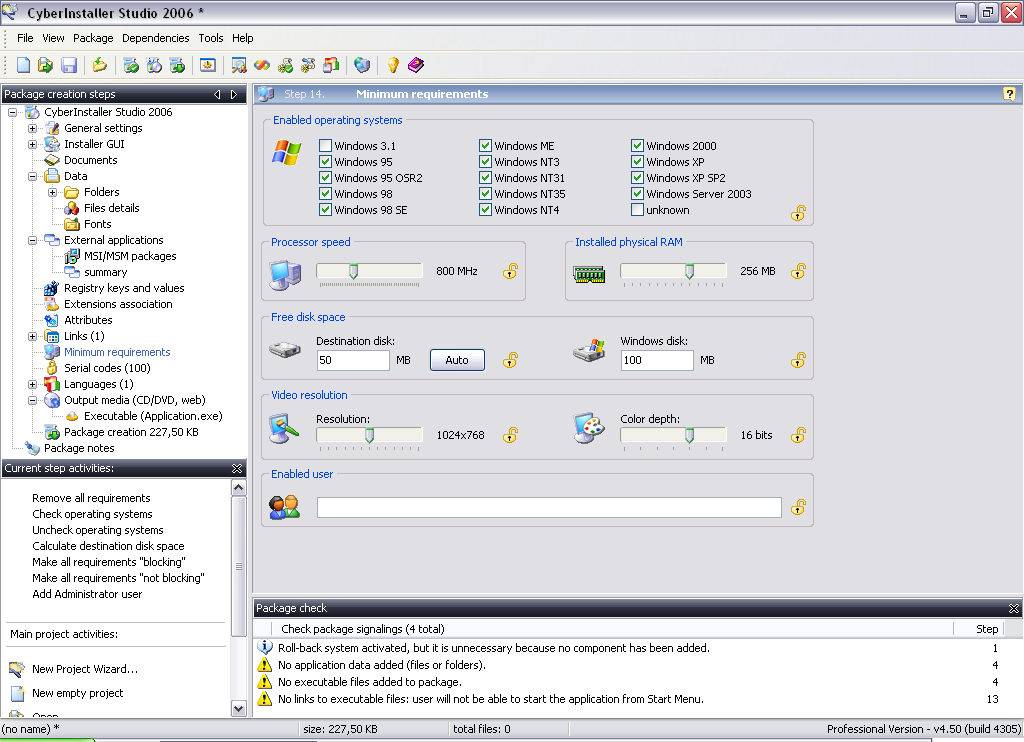Screen dimensions: 1024x742
Task: Toggle the padlock for Windows disk space
Action: tap(798, 360)
